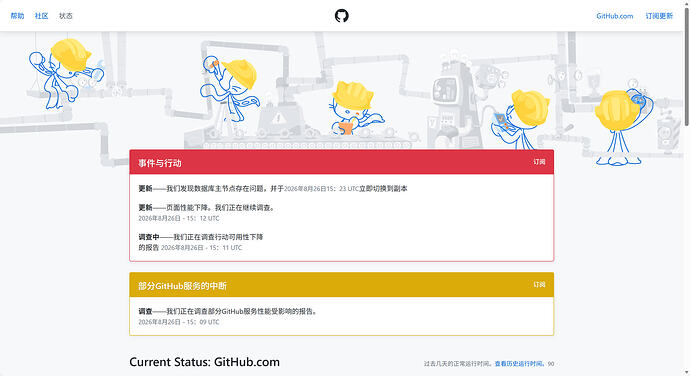Go to GitHub.com link in header
This screenshot has height=376, width=690.
pos(615,16)
